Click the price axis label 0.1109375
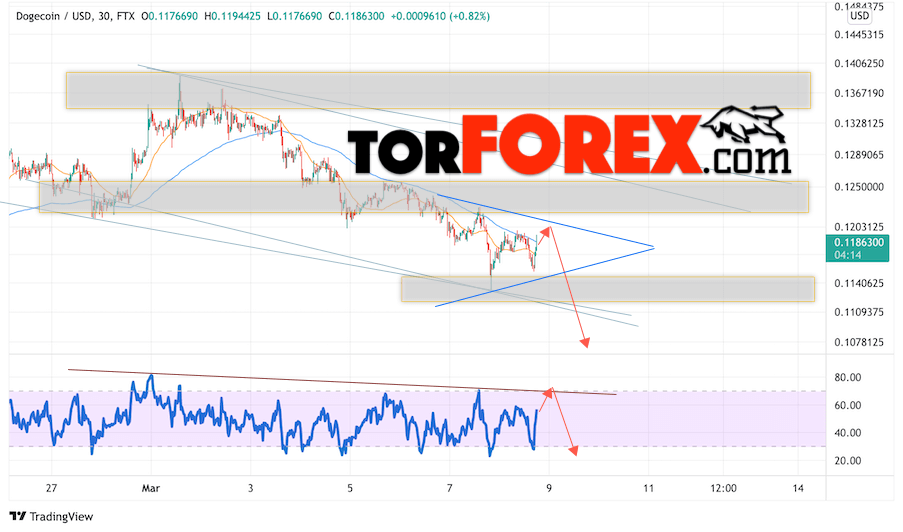This screenshot has width=903, height=532. coord(859,312)
